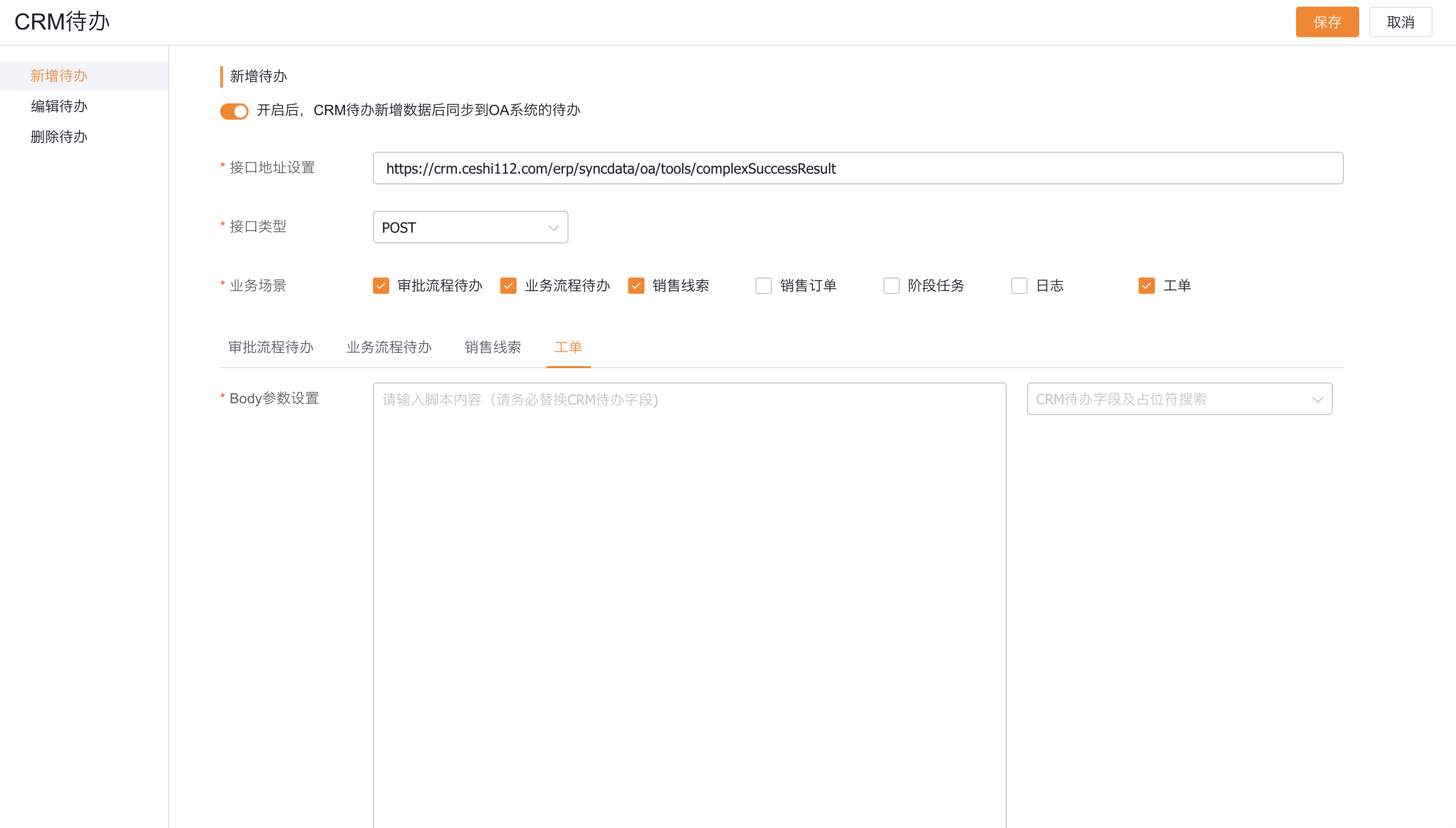This screenshot has height=828, width=1456.
Task: Click the chevron in the CRM待办字段 search box
Action: click(x=1317, y=400)
